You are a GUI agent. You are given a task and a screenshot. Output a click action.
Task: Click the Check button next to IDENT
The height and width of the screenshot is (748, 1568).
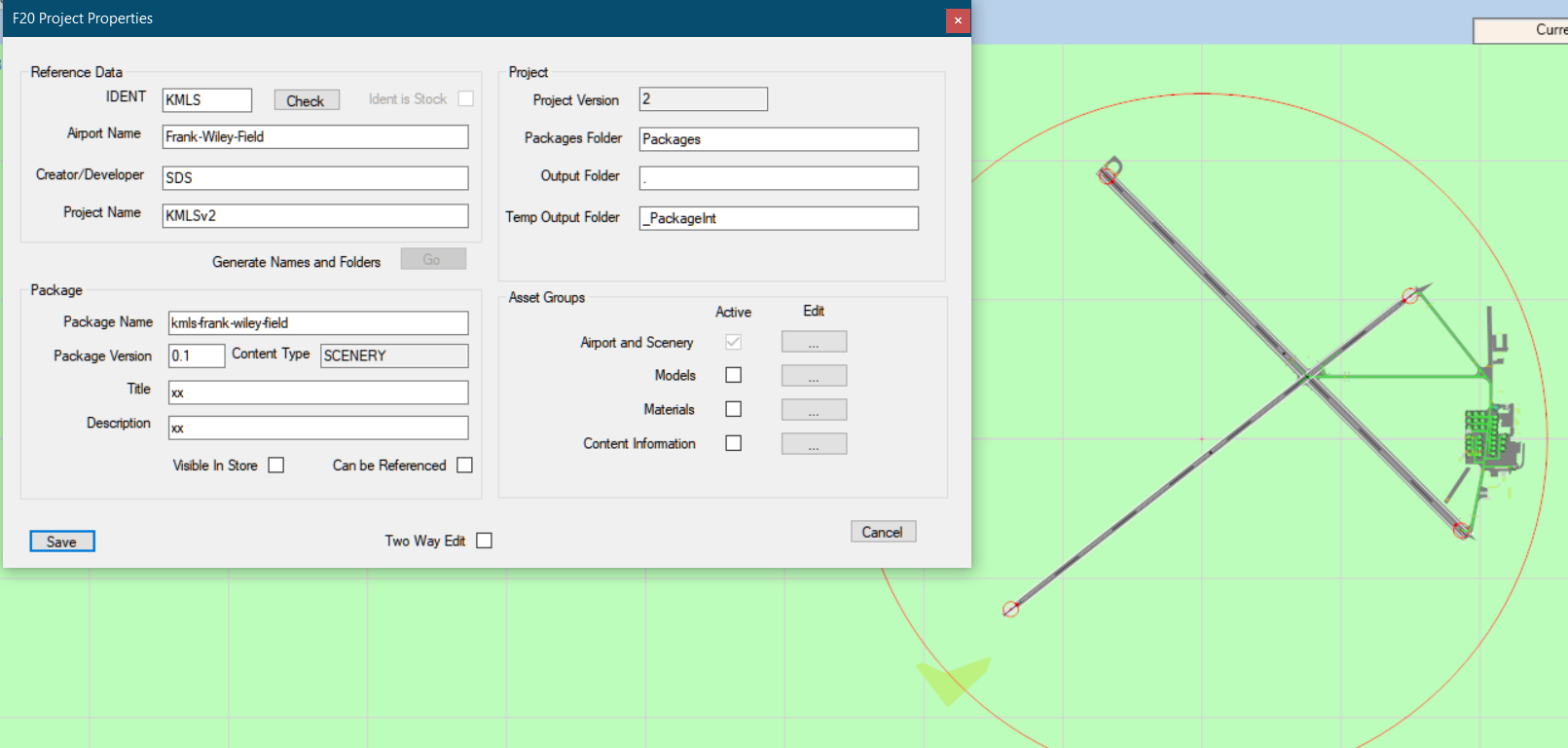(306, 100)
